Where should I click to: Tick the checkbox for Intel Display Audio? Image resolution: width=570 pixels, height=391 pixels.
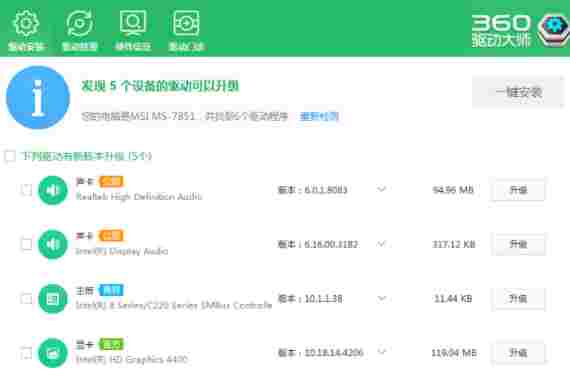[x=26, y=244]
